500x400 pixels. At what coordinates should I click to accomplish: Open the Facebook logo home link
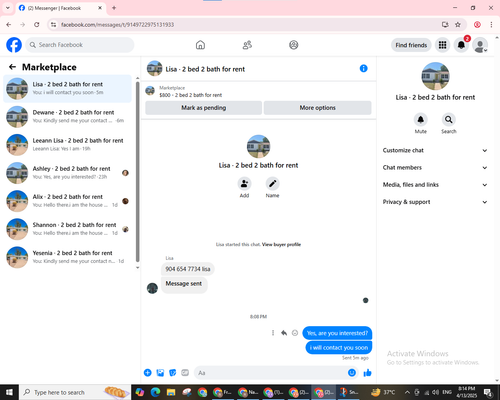pos(14,45)
